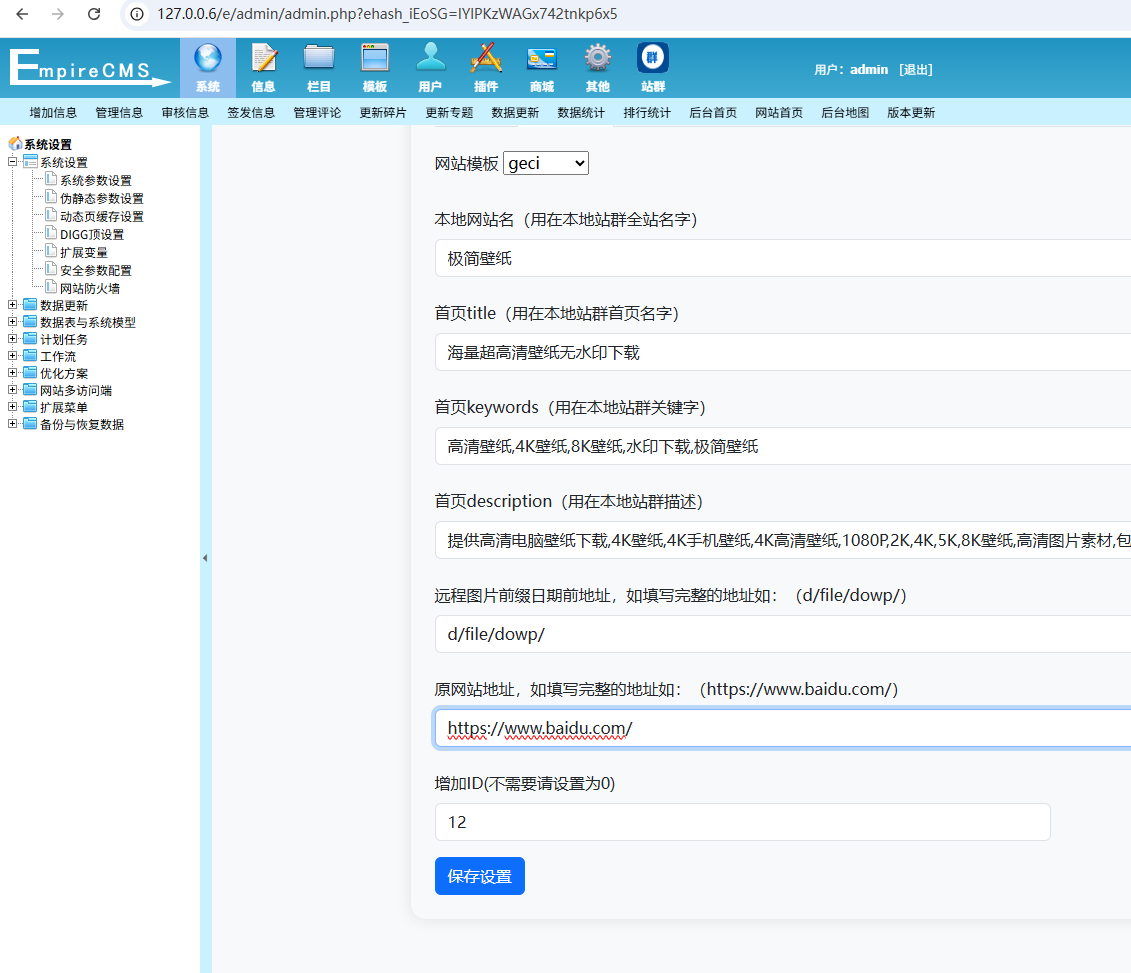Open the 网站模板 geci dropdown

(546, 163)
